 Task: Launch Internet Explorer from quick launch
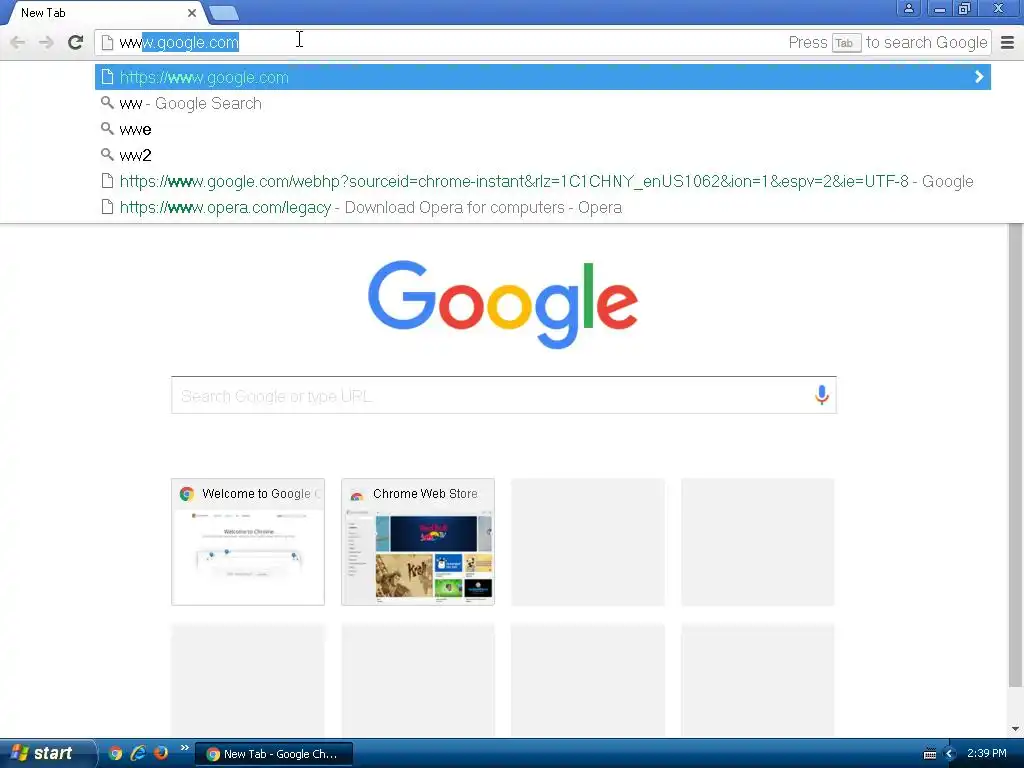[x=138, y=753]
